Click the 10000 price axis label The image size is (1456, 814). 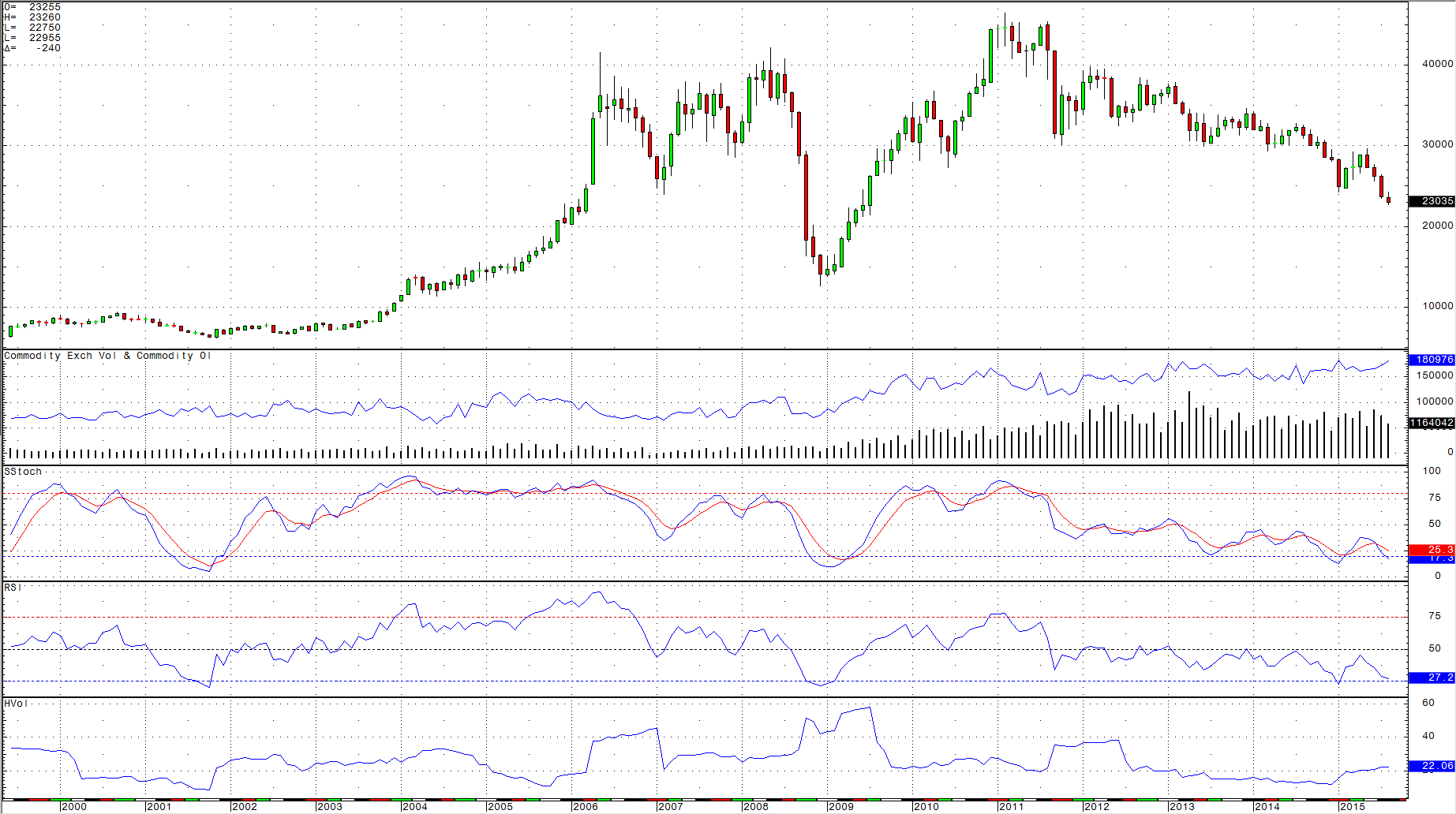point(1437,306)
